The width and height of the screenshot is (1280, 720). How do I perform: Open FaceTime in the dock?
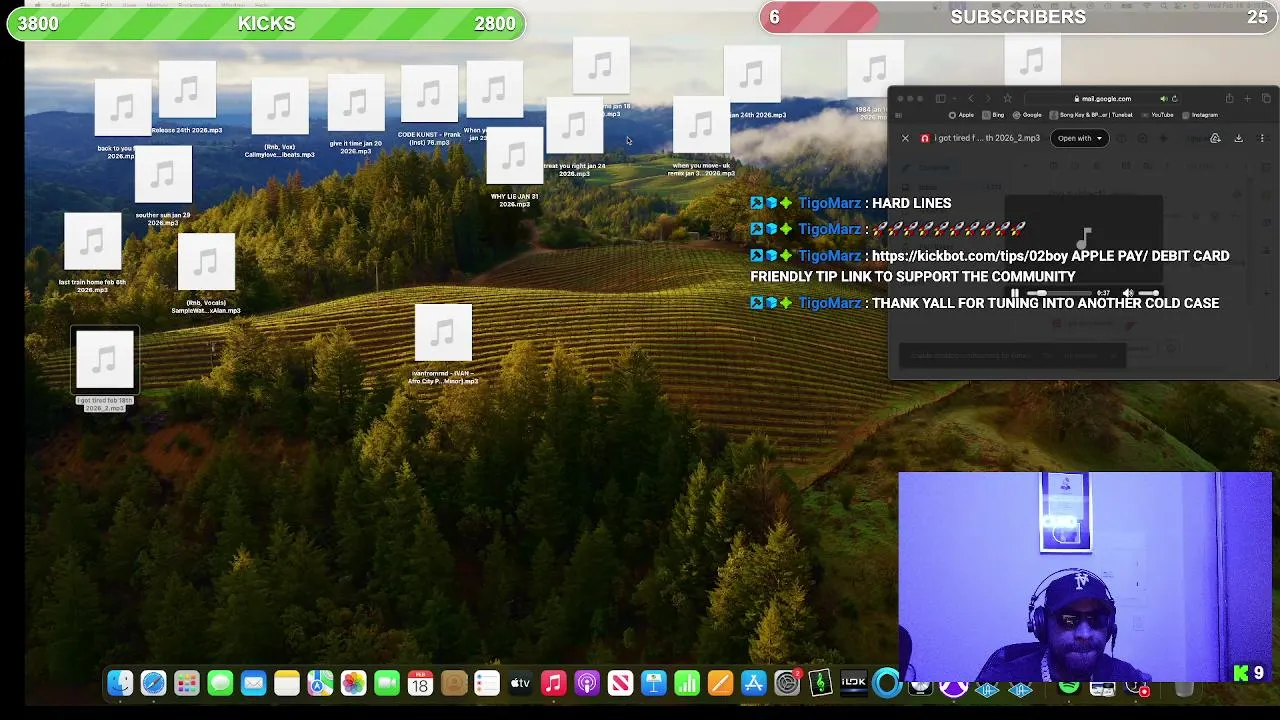click(387, 683)
